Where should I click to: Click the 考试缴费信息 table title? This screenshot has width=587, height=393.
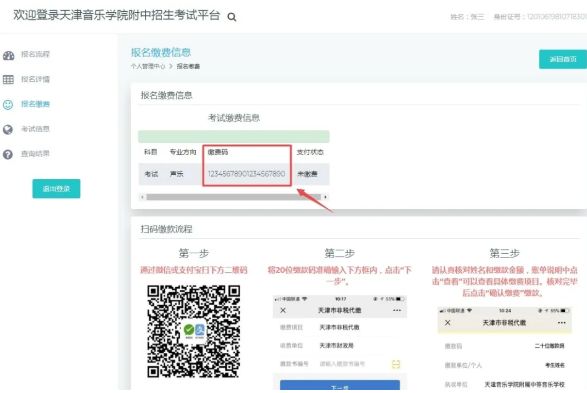pos(234,118)
